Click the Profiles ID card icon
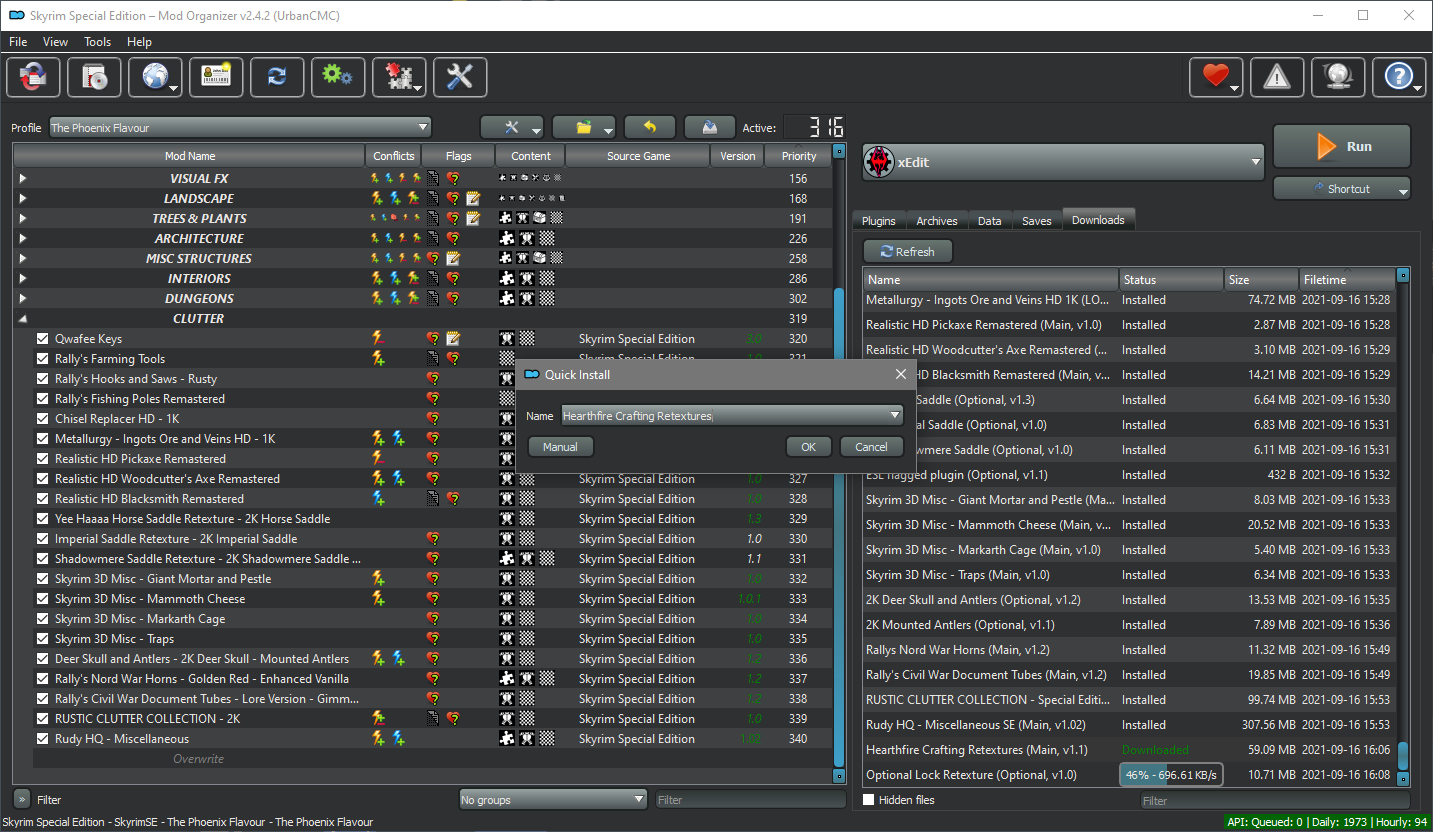The width and height of the screenshot is (1433, 832). click(x=216, y=77)
